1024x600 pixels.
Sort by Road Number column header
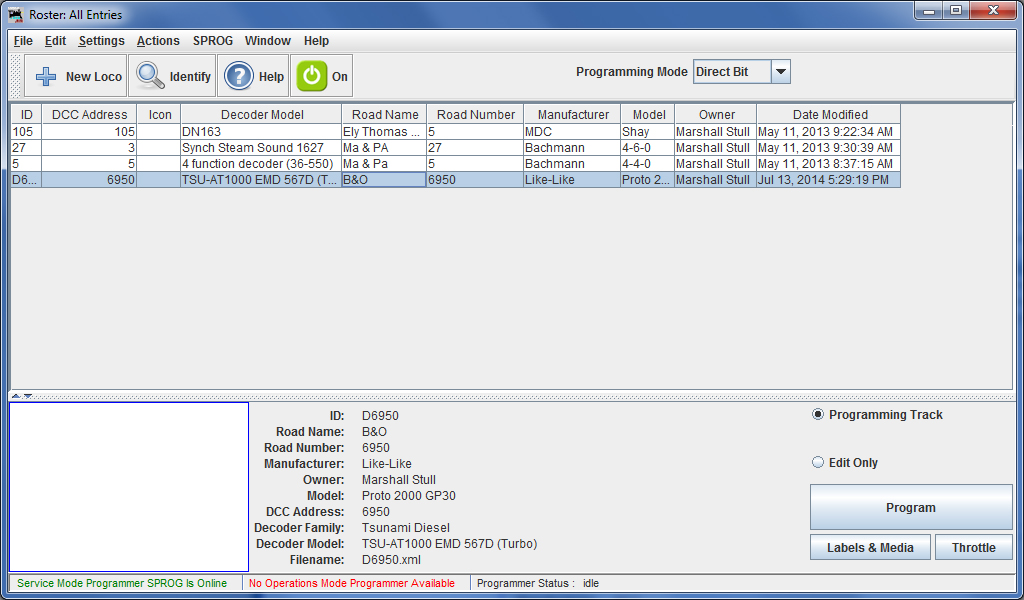point(475,114)
